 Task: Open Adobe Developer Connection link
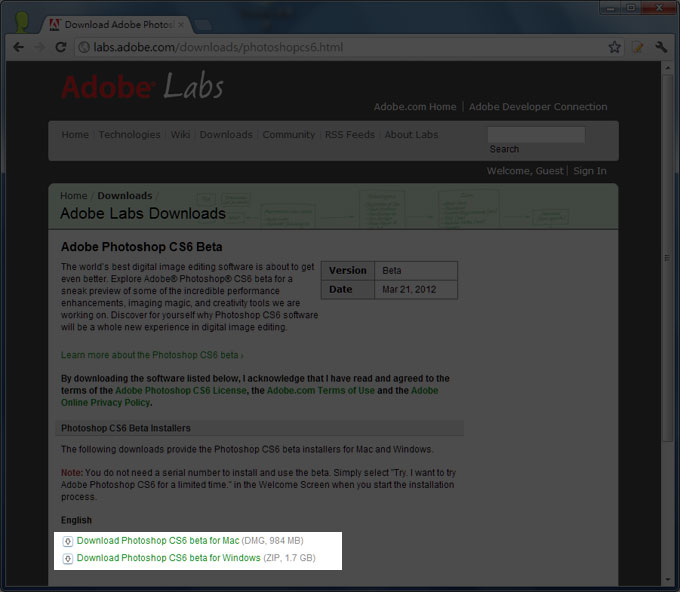pos(538,107)
